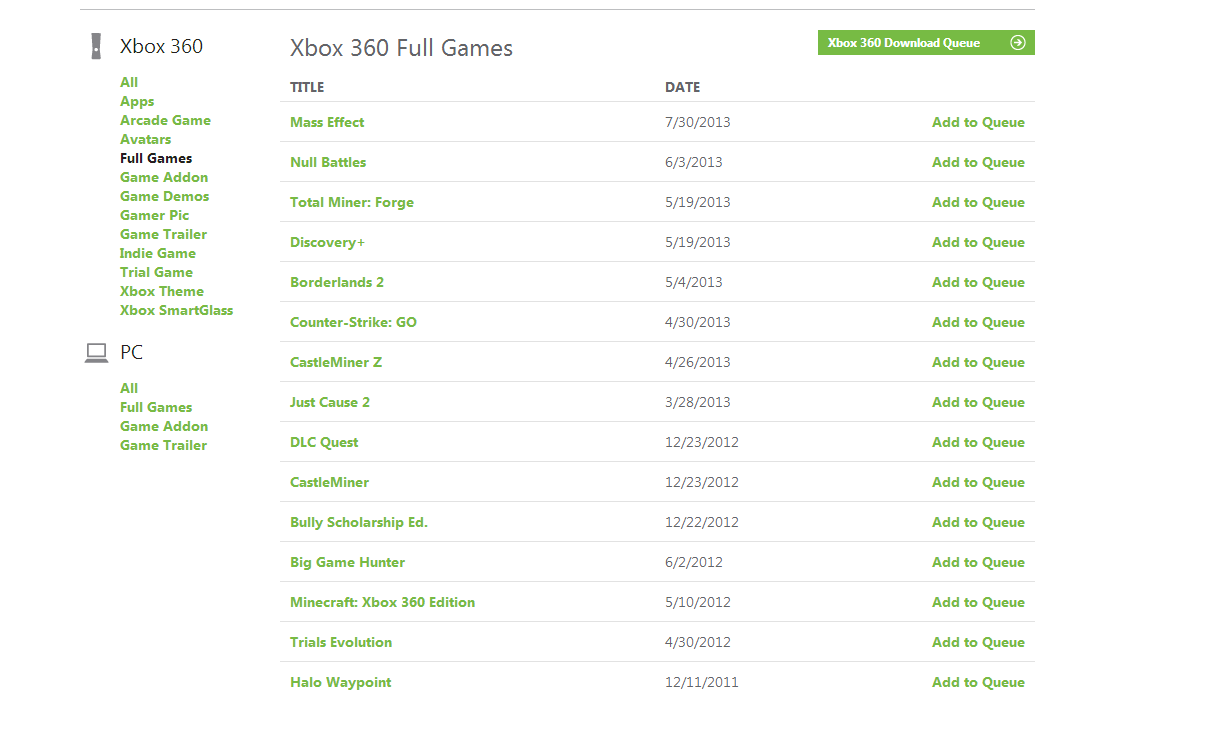1207x747 pixels.
Task: Open the Gamer Pic category
Action: [x=154, y=215]
